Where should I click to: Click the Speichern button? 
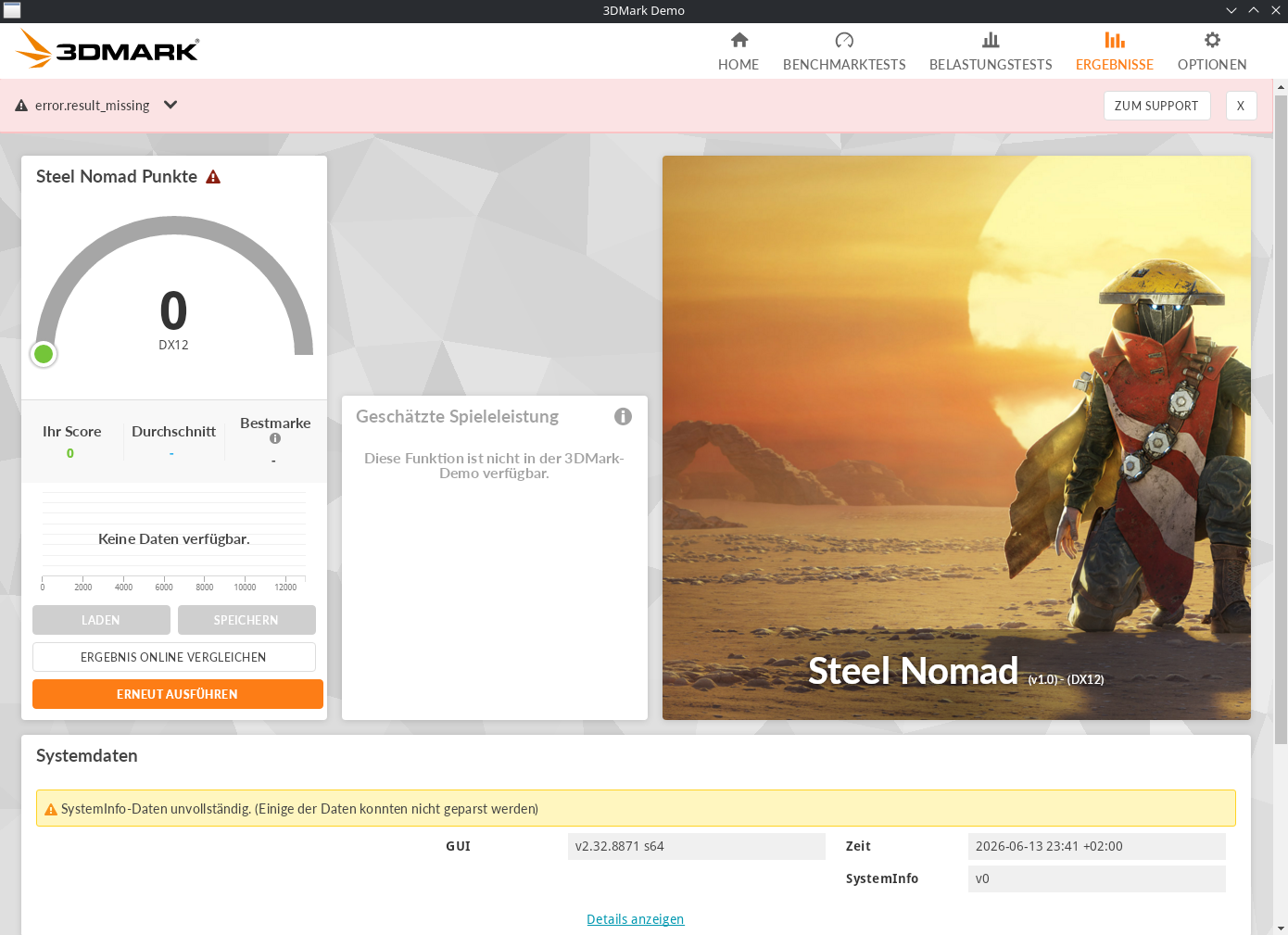(x=246, y=620)
